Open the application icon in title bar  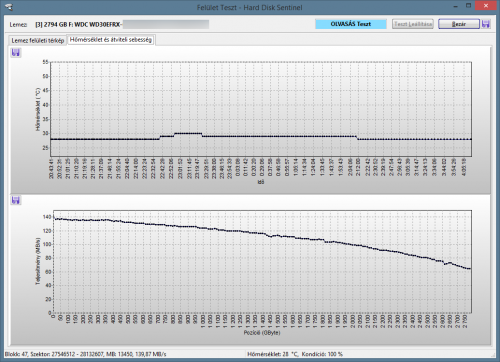pyautogui.click(x=9, y=7)
